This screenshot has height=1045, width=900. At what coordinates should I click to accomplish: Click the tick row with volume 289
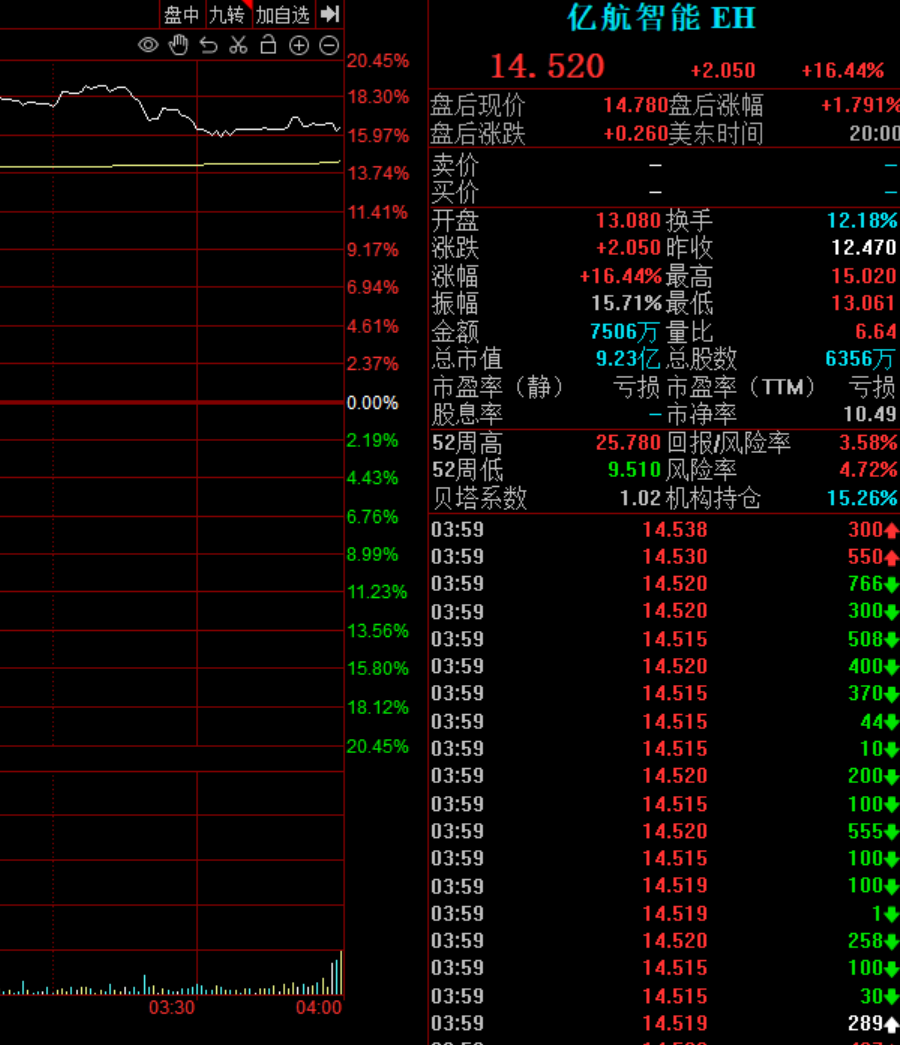pos(665,1024)
